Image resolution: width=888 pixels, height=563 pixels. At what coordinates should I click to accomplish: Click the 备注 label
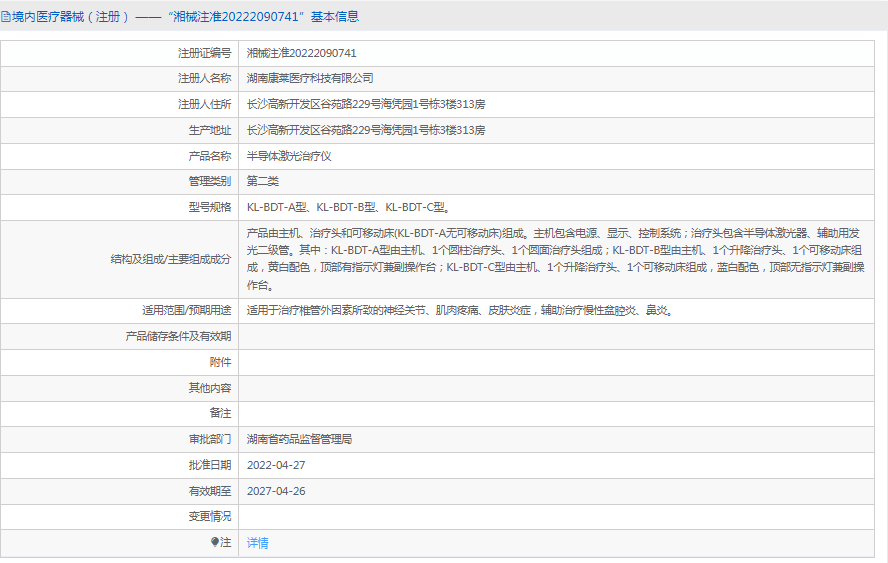(x=220, y=413)
